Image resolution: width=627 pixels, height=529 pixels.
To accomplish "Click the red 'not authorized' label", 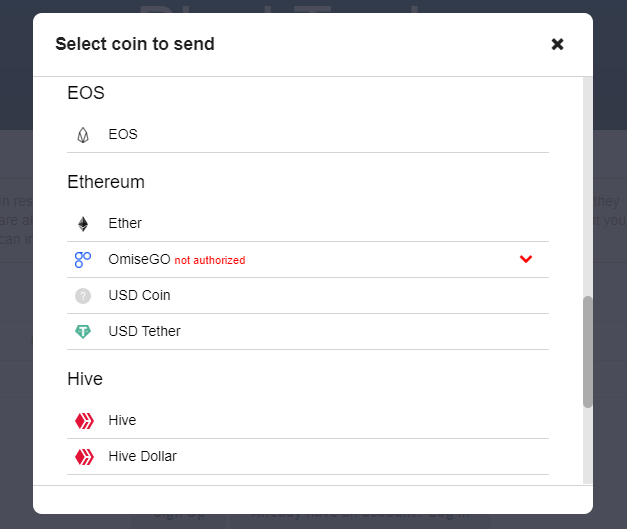I will point(210,260).
